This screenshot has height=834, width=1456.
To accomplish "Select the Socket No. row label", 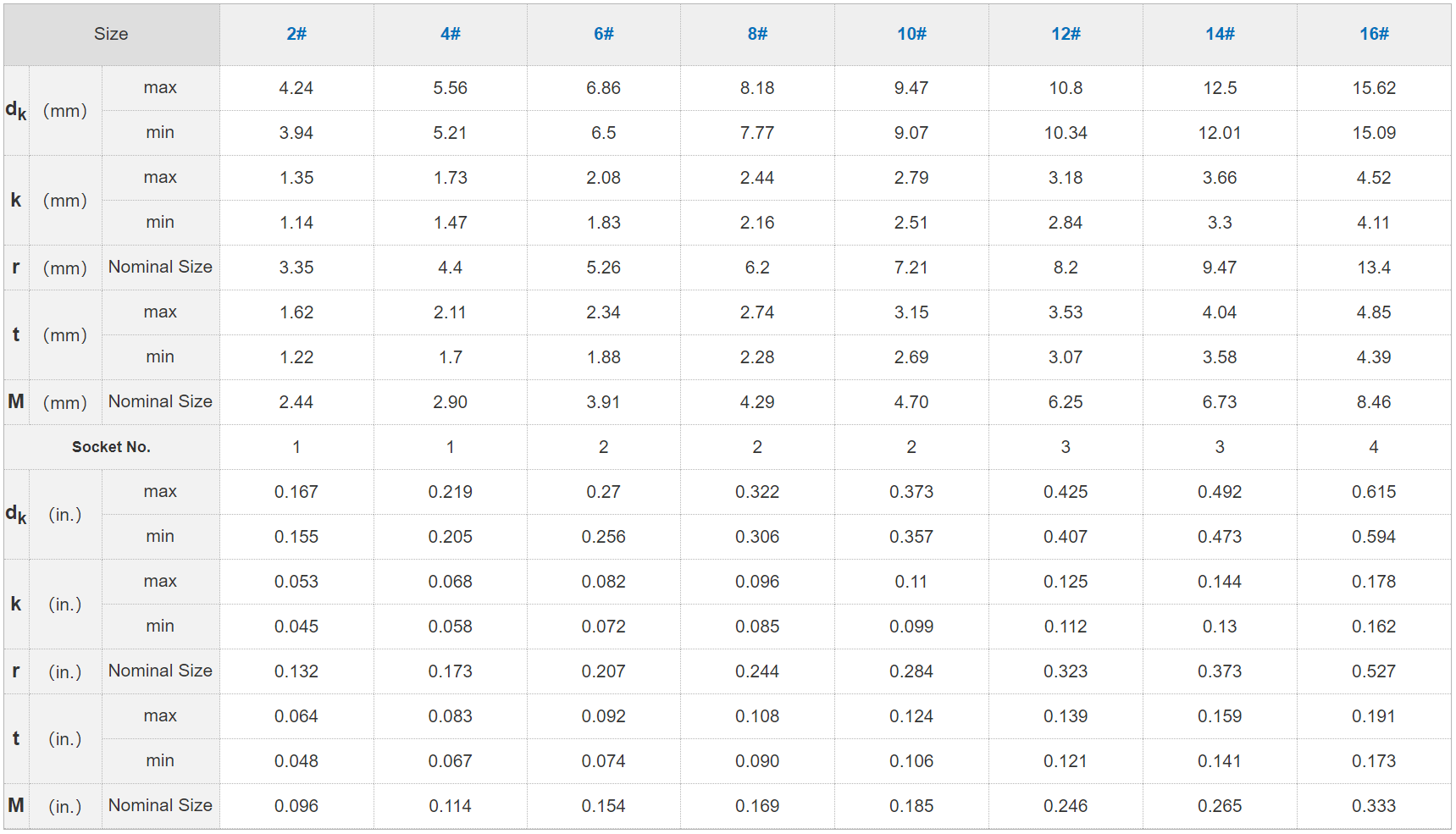I will click(111, 447).
